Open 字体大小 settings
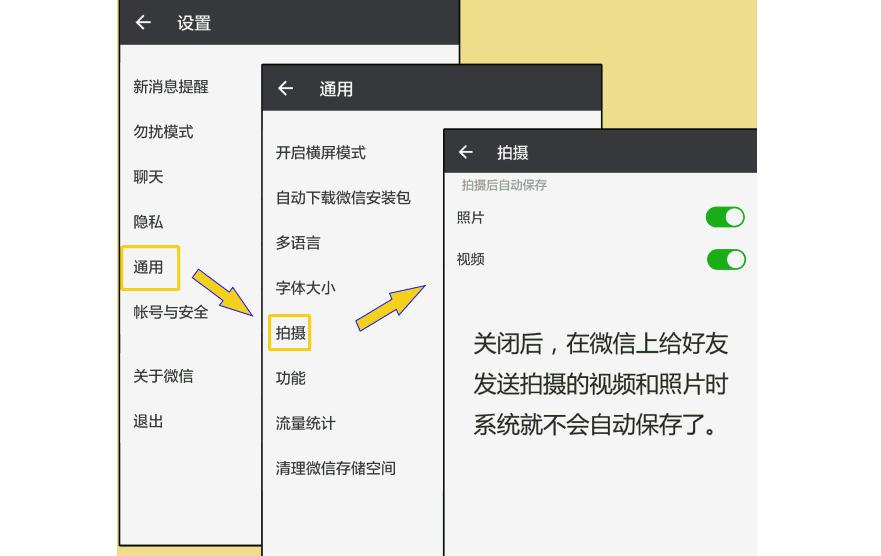Screen dimensions: 881x556 coord(306,288)
